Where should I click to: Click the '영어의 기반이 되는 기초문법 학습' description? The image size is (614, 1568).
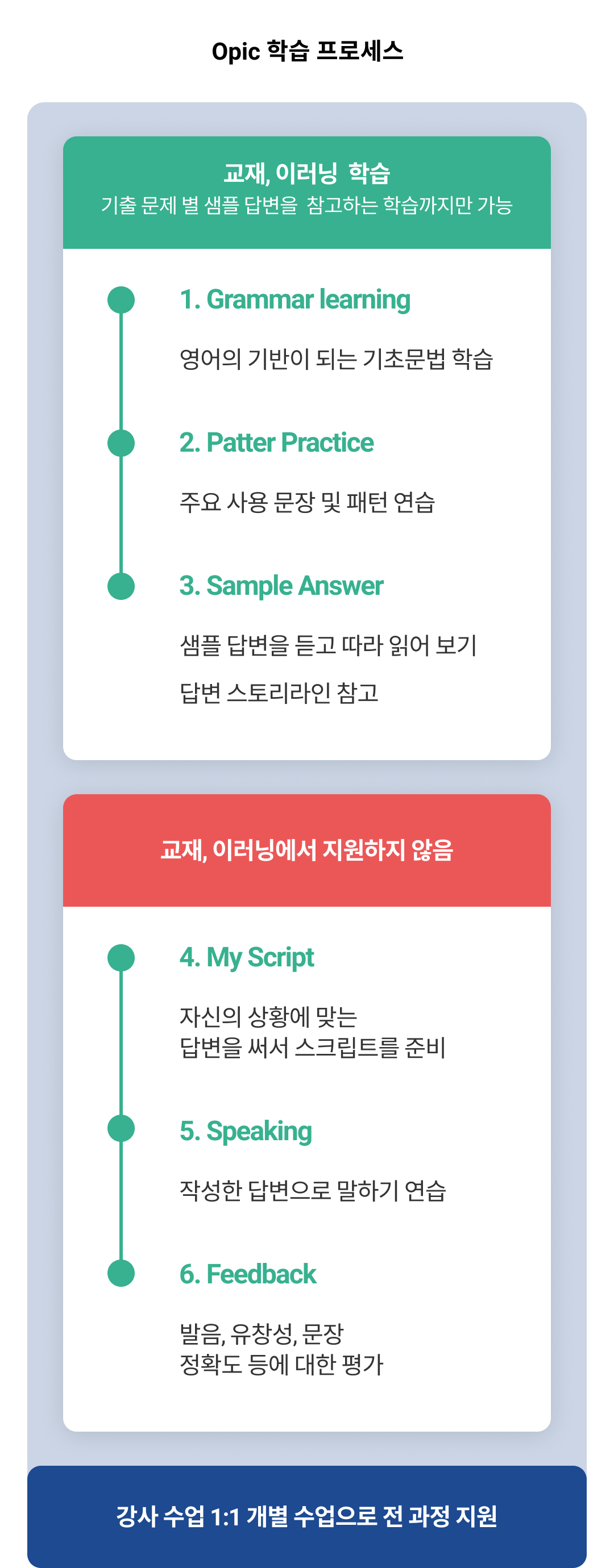point(336,359)
